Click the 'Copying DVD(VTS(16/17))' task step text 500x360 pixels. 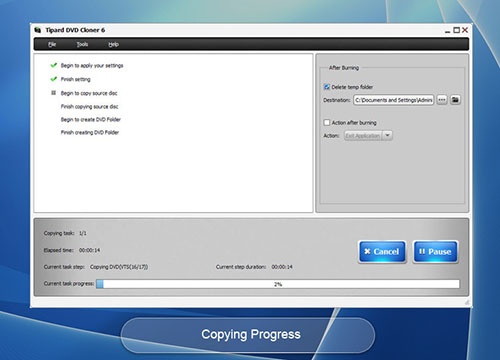[x=119, y=267]
